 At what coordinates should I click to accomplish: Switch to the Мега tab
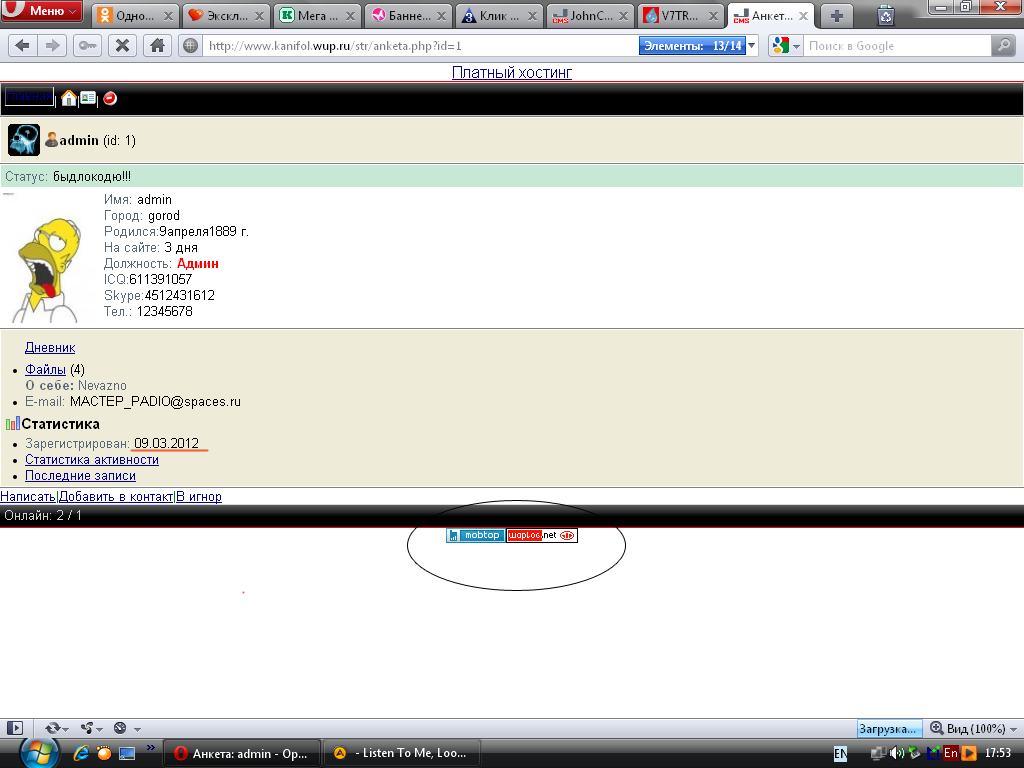316,16
